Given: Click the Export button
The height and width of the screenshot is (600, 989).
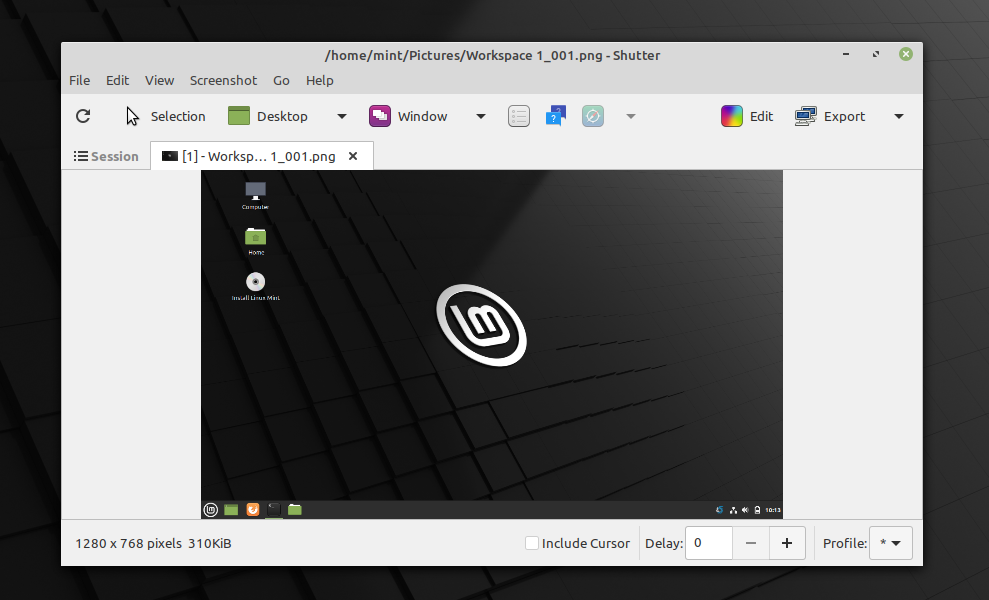Looking at the screenshot, I should [x=830, y=116].
